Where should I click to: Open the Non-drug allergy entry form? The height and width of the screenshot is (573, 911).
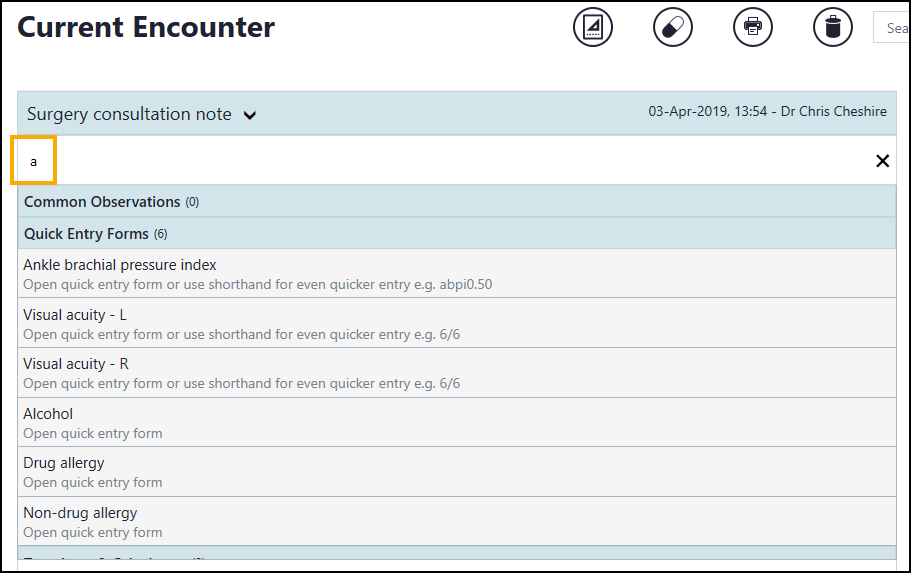point(80,513)
